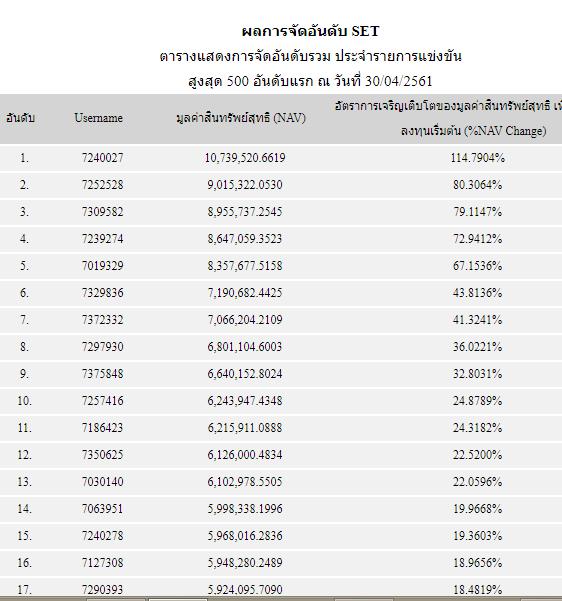562x601 pixels.
Task: Click the อันดับ rank column header
Action: 20,118
